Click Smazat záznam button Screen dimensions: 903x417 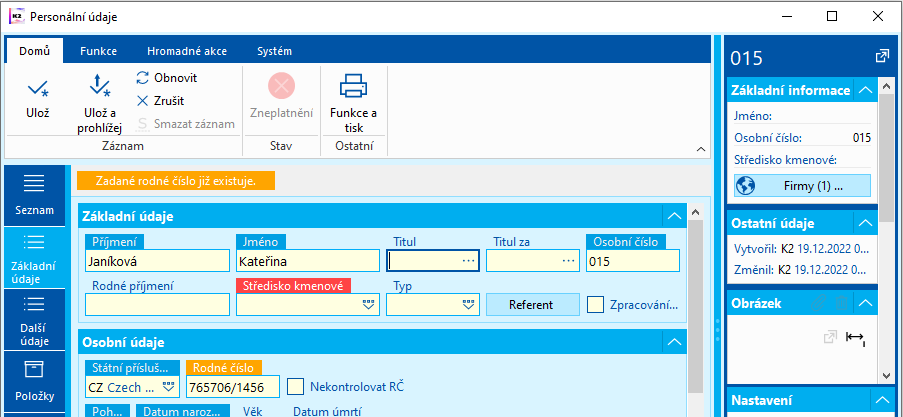pos(187,124)
